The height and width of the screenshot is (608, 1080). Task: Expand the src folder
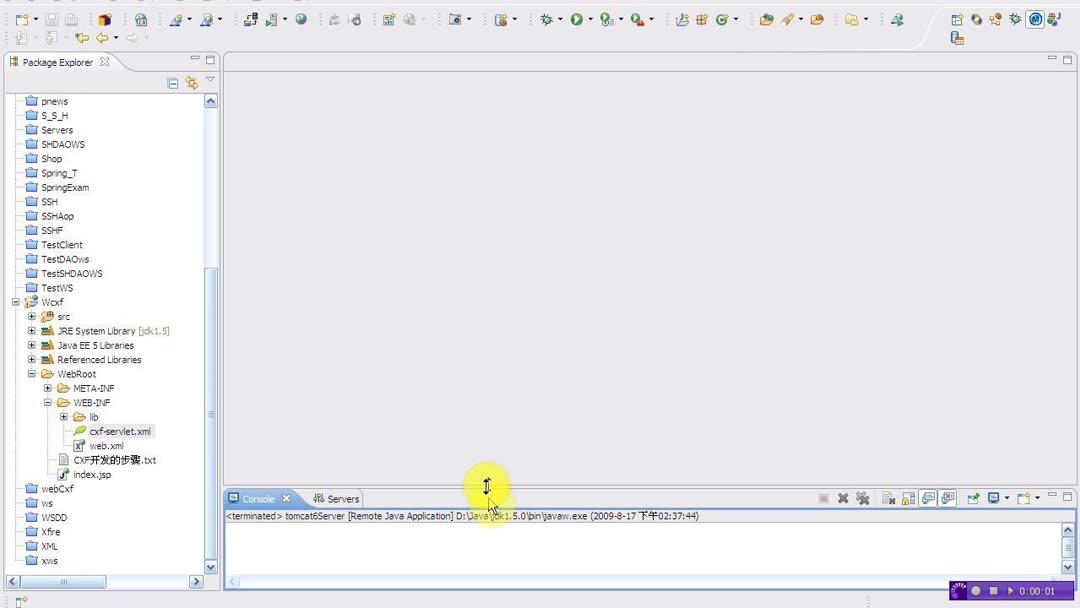(x=31, y=316)
